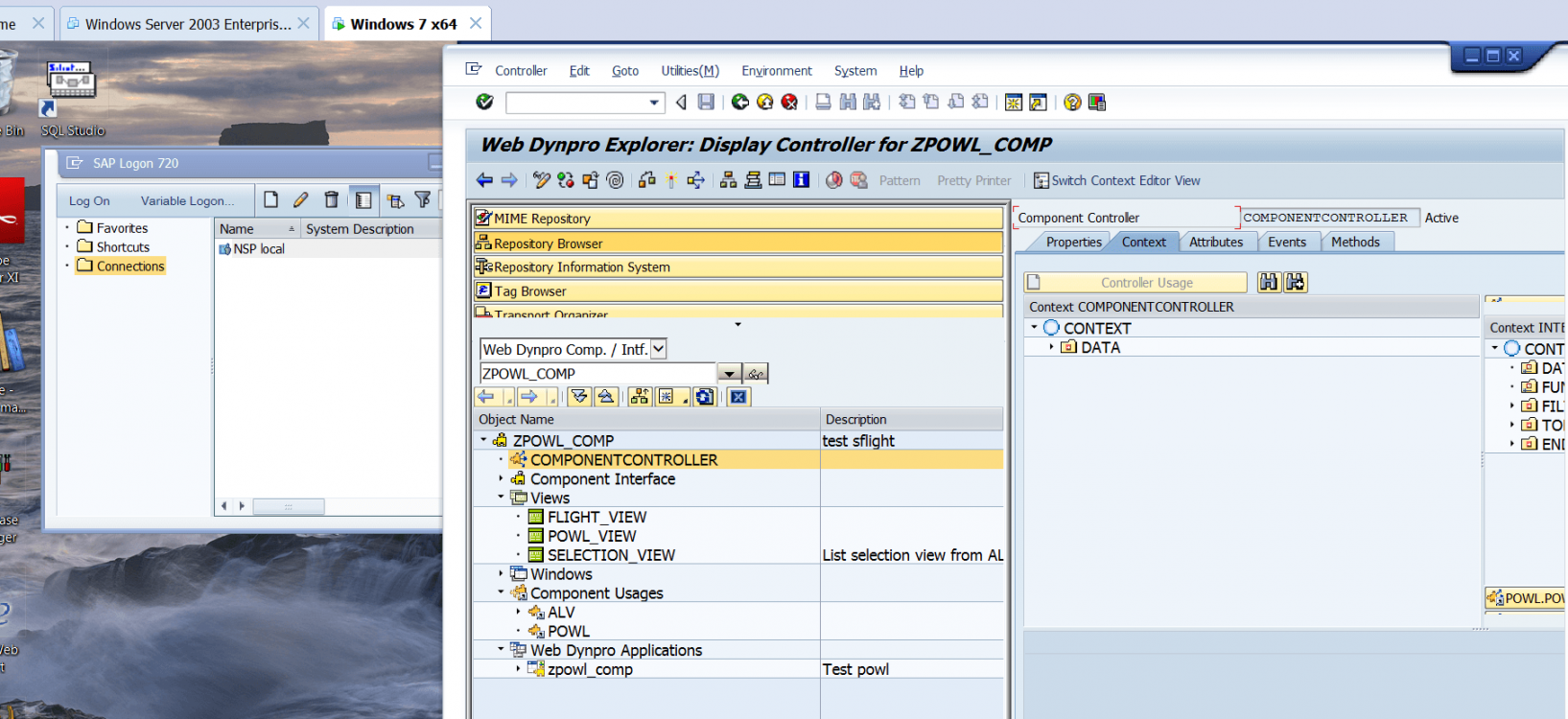Select SELECTION_VIEW in the object tree
This screenshot has width=1568, height=719.
click(611, 555)
